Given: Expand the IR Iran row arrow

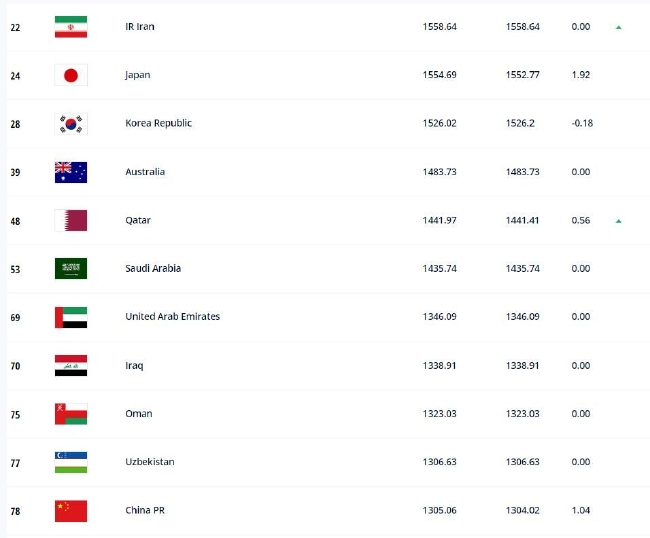Looking at the screenshot, I should coord(619,27).
